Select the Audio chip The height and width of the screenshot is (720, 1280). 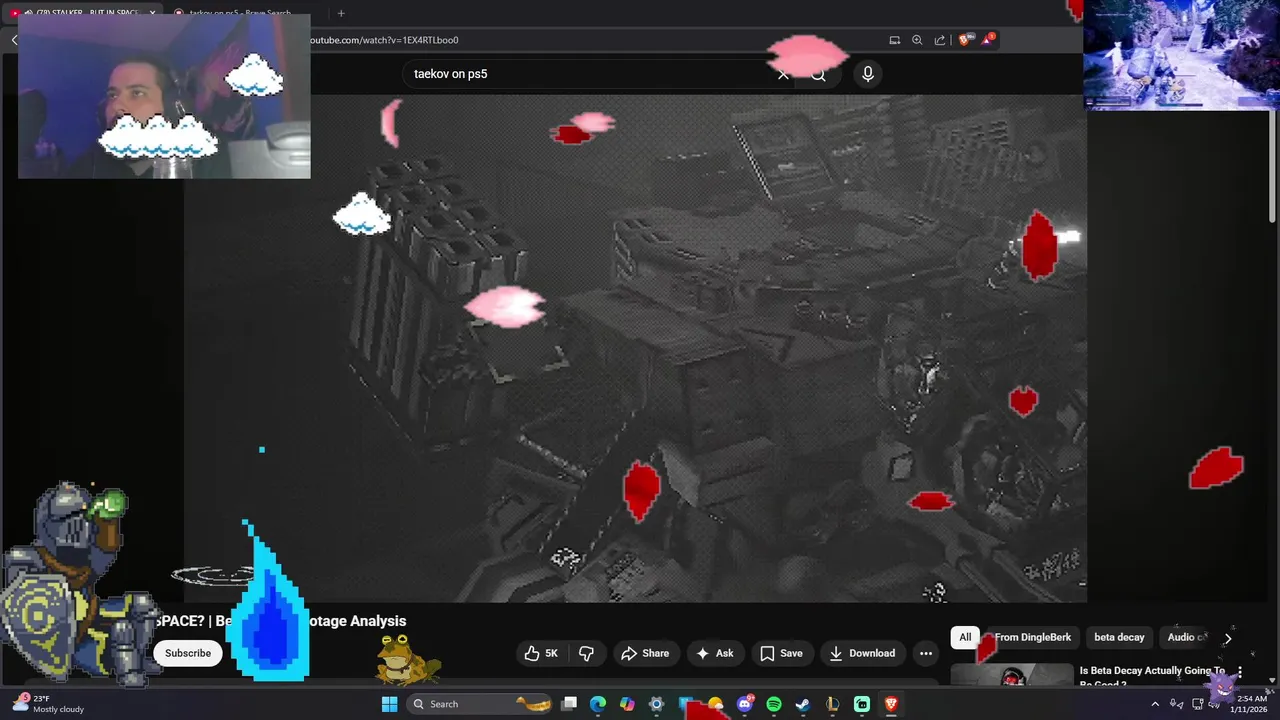point(1186,637)
